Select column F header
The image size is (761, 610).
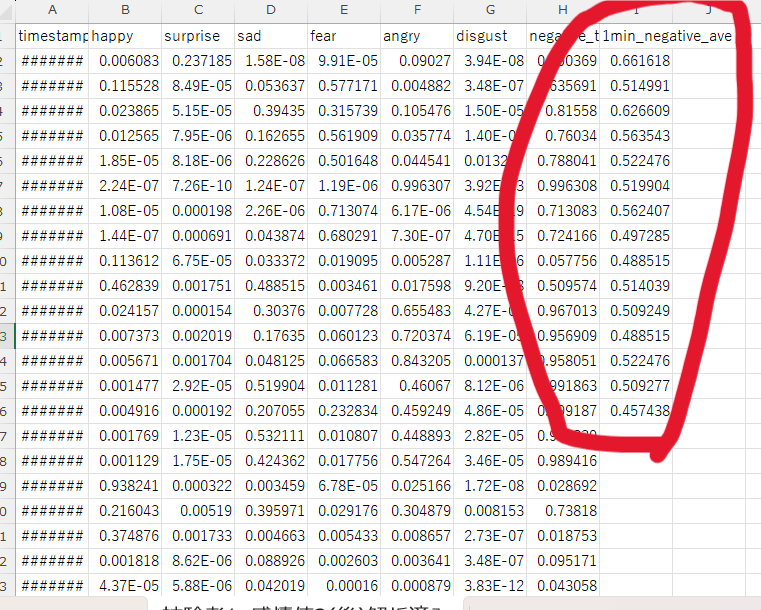coord(416,10)
